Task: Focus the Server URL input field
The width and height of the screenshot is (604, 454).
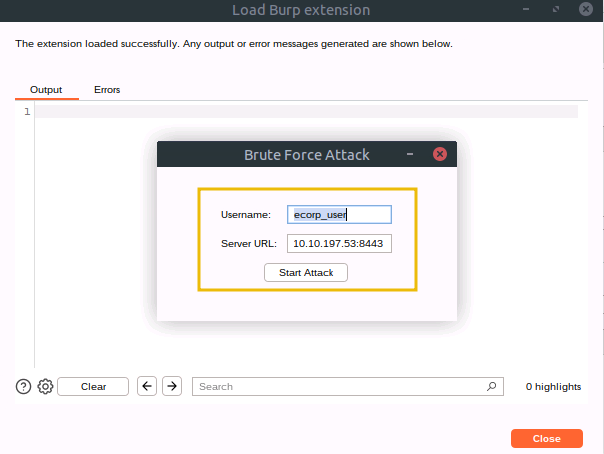Action: (339, 243)
